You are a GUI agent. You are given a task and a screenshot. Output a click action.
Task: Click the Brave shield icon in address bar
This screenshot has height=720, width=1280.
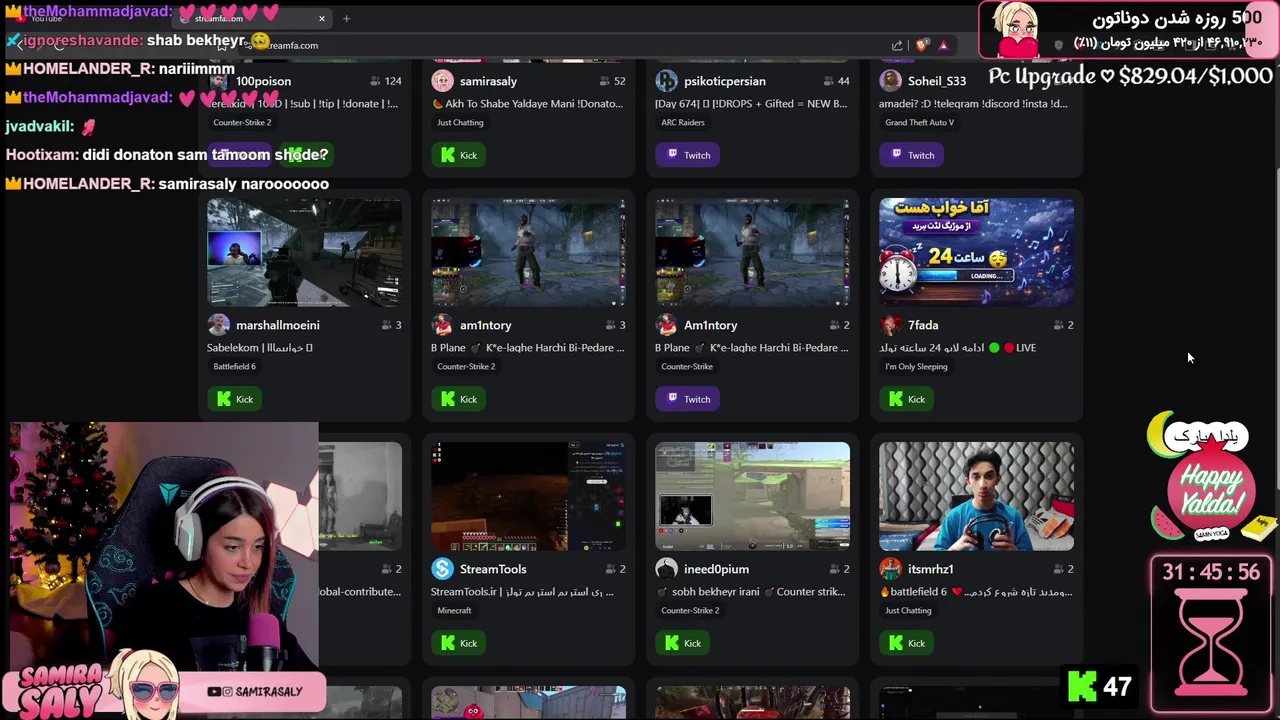point(922,45)
